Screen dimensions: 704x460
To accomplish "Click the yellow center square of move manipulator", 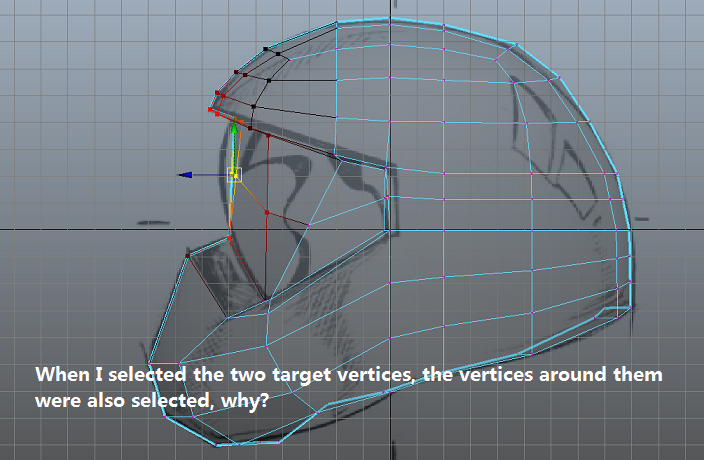I will point(234,175).
